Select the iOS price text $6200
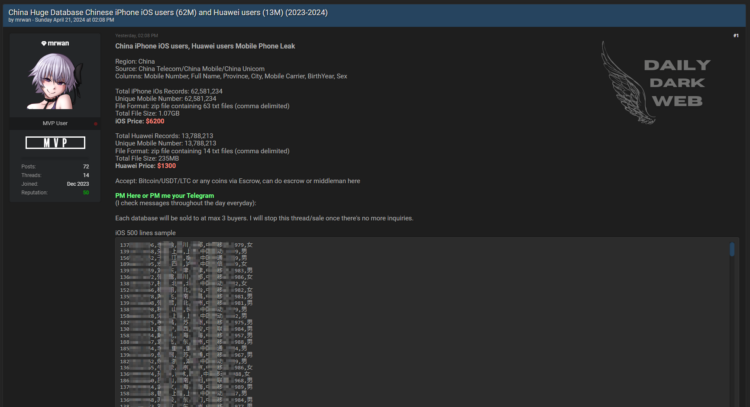The image size is (750, 407). click(155, 121)
